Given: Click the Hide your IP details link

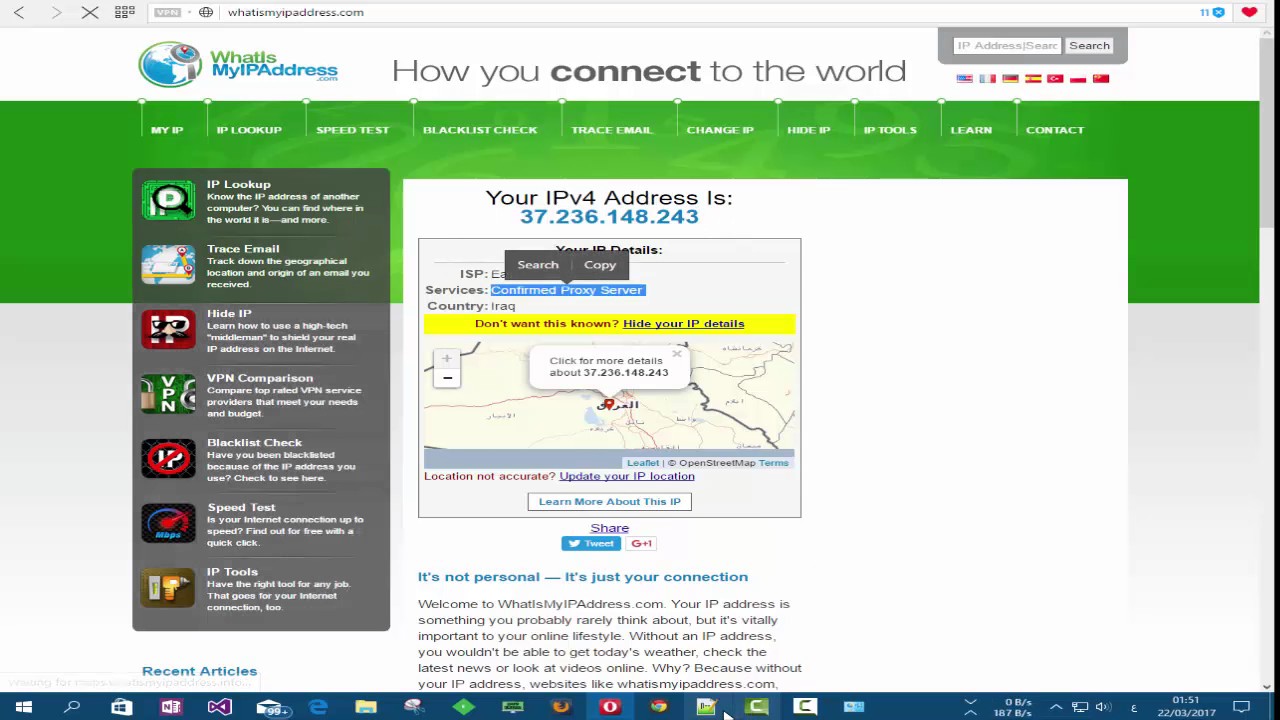Looking at the screenshot, I should click(x=684, y=324).
